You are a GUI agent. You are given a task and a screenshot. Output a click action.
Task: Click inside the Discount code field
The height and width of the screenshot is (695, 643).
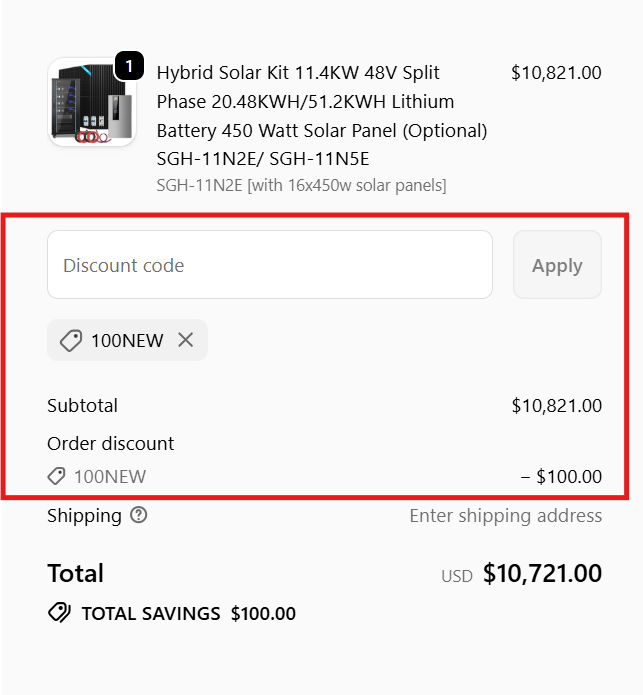pos(270,265)
